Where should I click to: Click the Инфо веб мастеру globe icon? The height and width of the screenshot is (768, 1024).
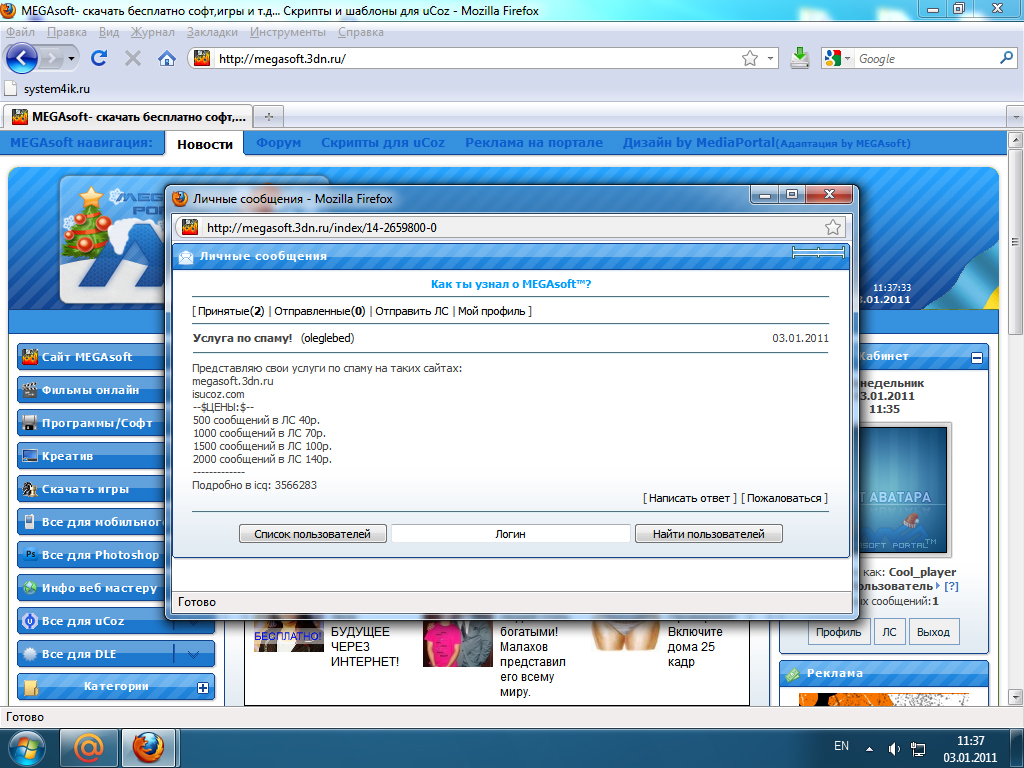point(30,588)
